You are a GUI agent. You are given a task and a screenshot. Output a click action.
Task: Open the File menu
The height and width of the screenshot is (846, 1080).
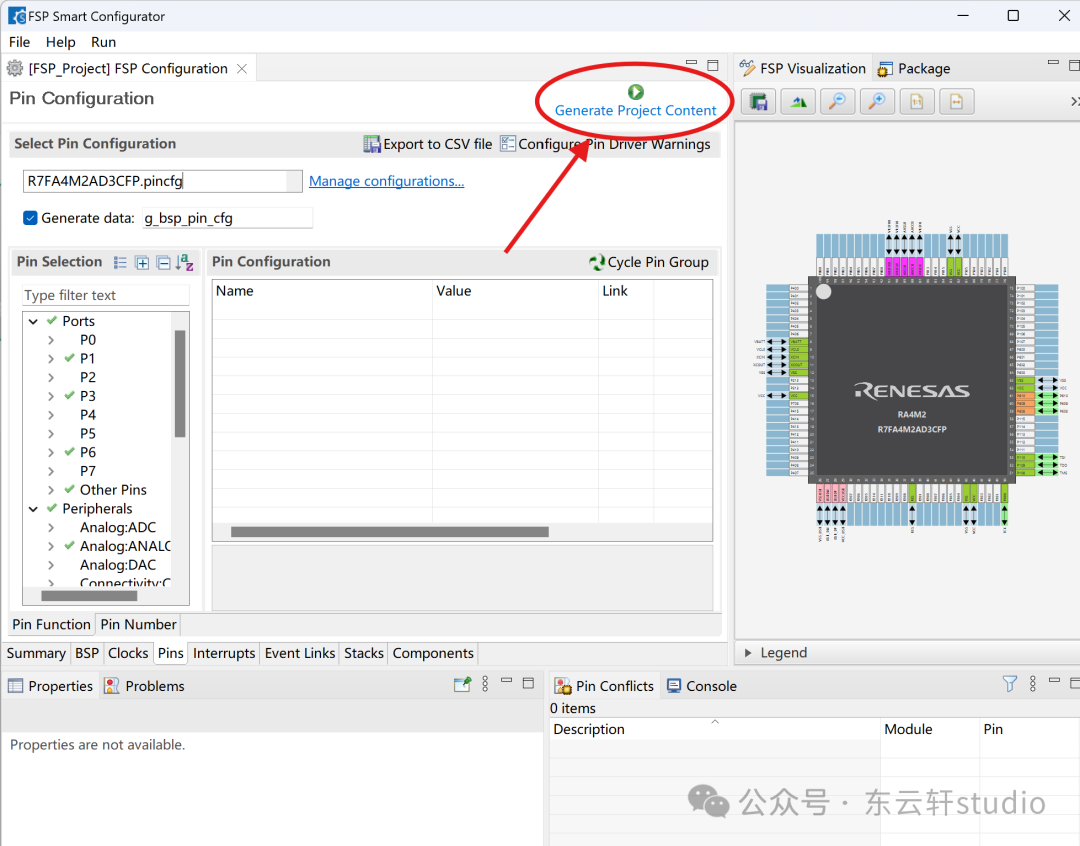19,42
